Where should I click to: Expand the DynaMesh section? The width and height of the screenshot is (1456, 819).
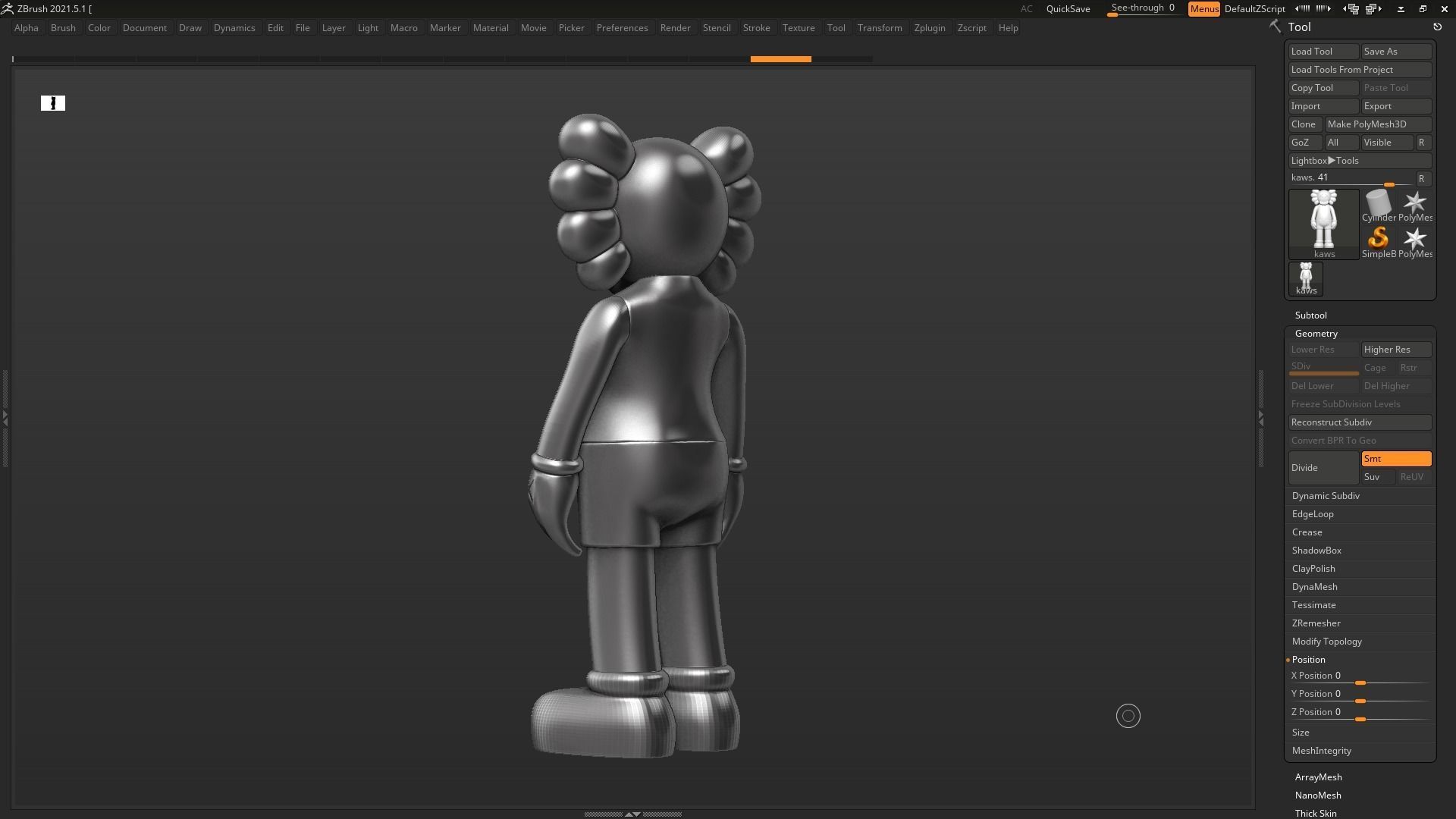1315,587
